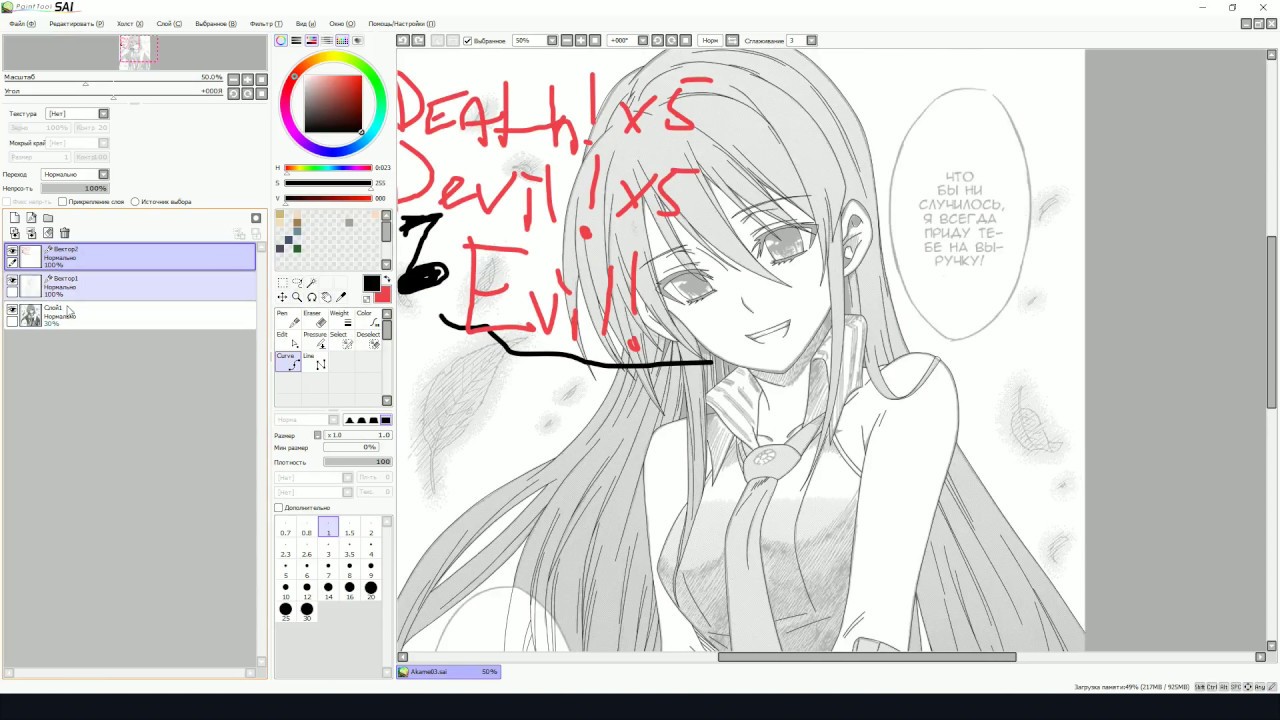Open the Редактировать menu

(76, 24)
